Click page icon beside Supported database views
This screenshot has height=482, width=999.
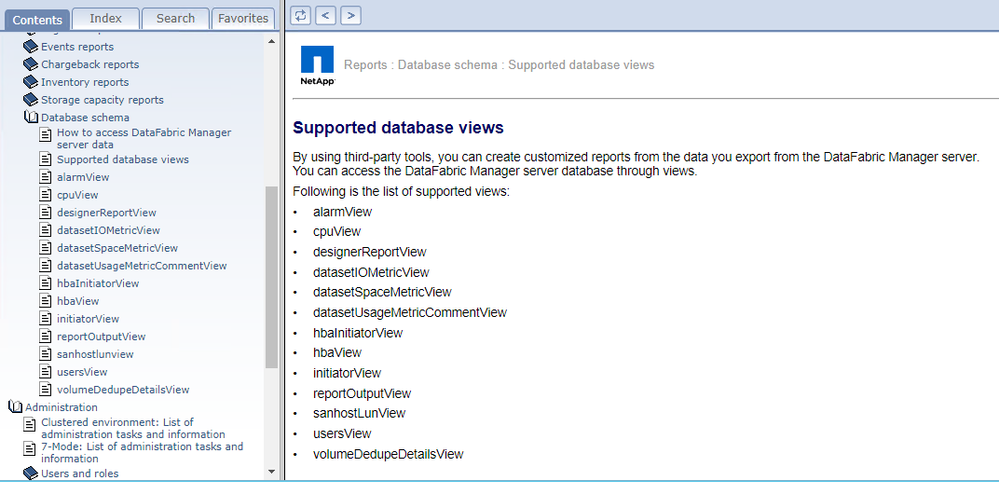point(45,159)
